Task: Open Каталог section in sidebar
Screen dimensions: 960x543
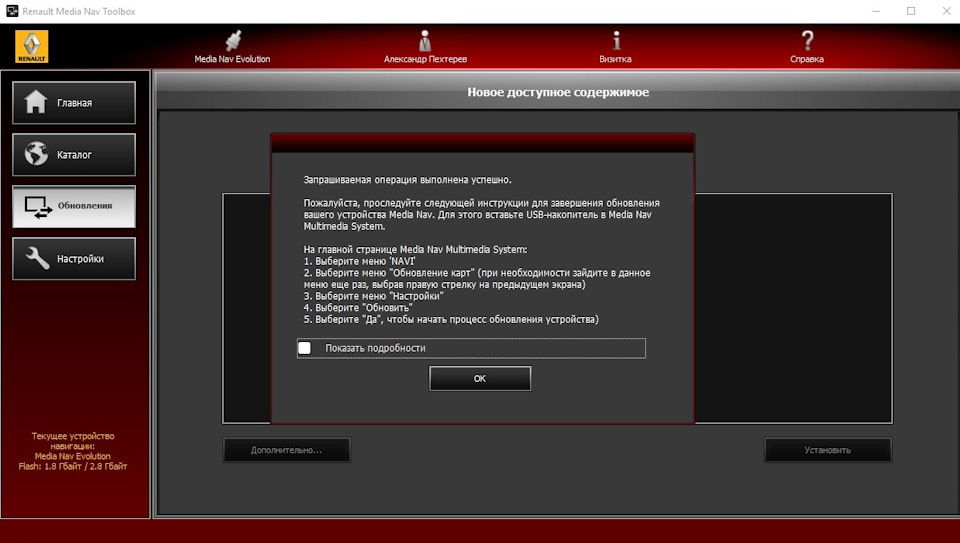Action: tap(74, 155)
